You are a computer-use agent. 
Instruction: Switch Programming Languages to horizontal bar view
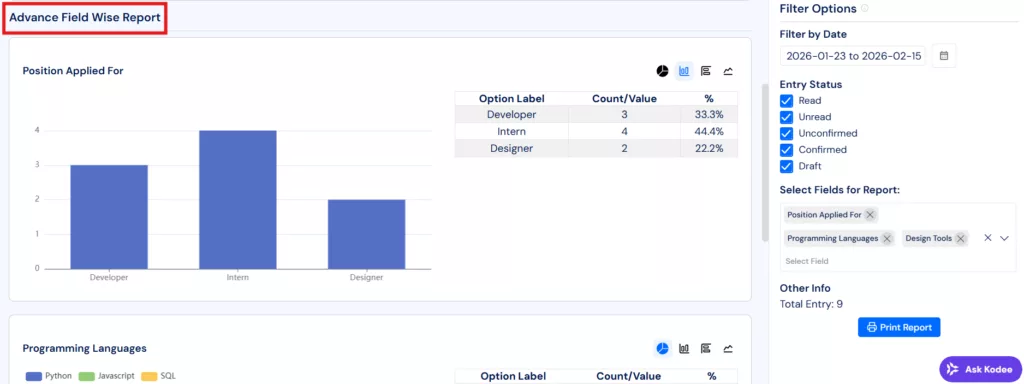(706, 349)
